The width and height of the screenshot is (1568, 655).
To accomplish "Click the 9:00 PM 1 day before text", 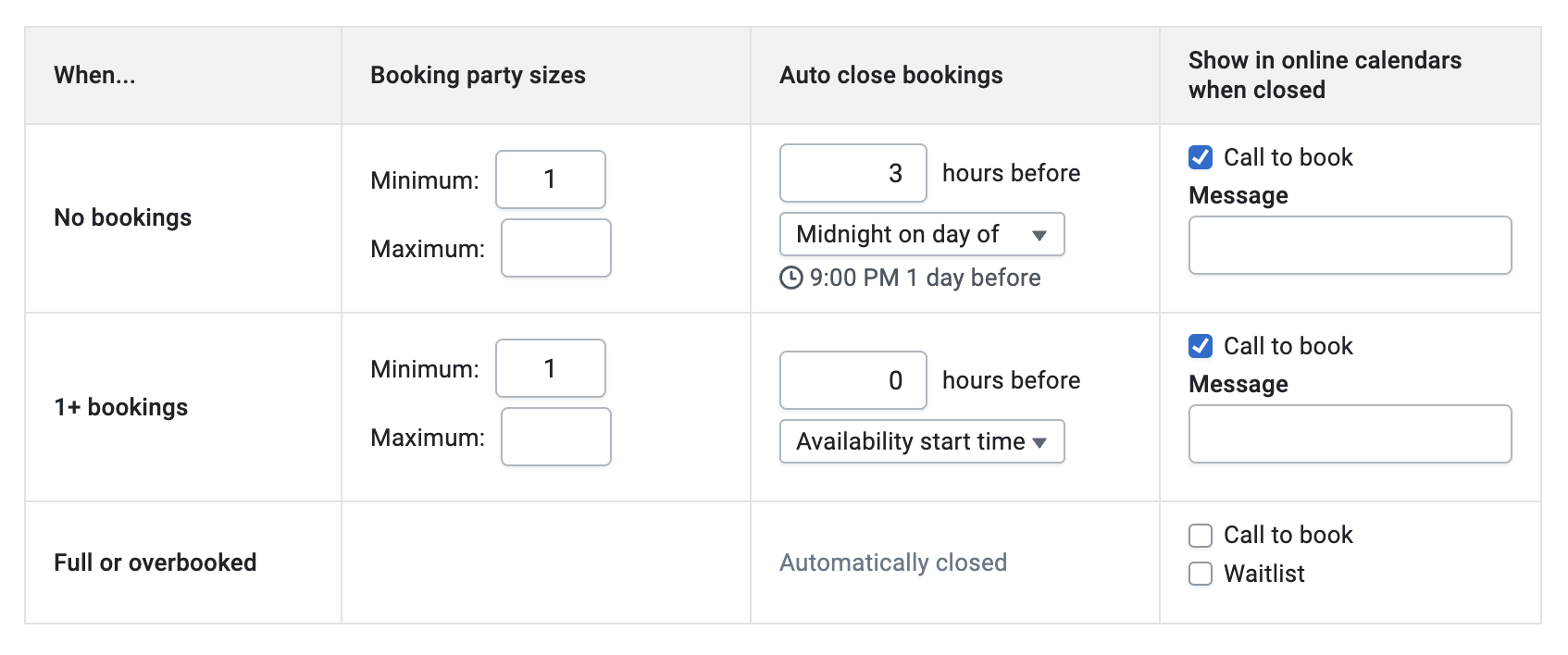I will tap(926, 278).
